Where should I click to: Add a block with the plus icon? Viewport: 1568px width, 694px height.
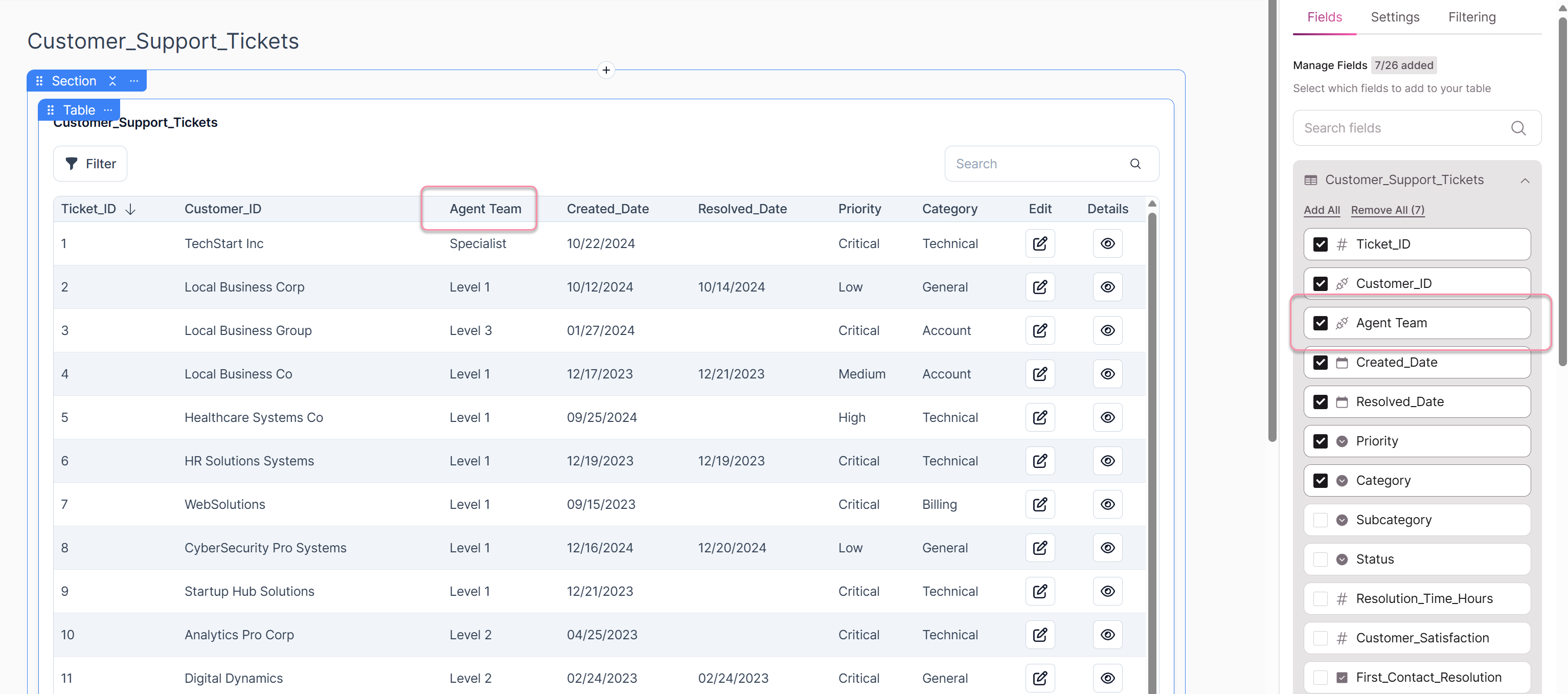click(x=606, y=70)
